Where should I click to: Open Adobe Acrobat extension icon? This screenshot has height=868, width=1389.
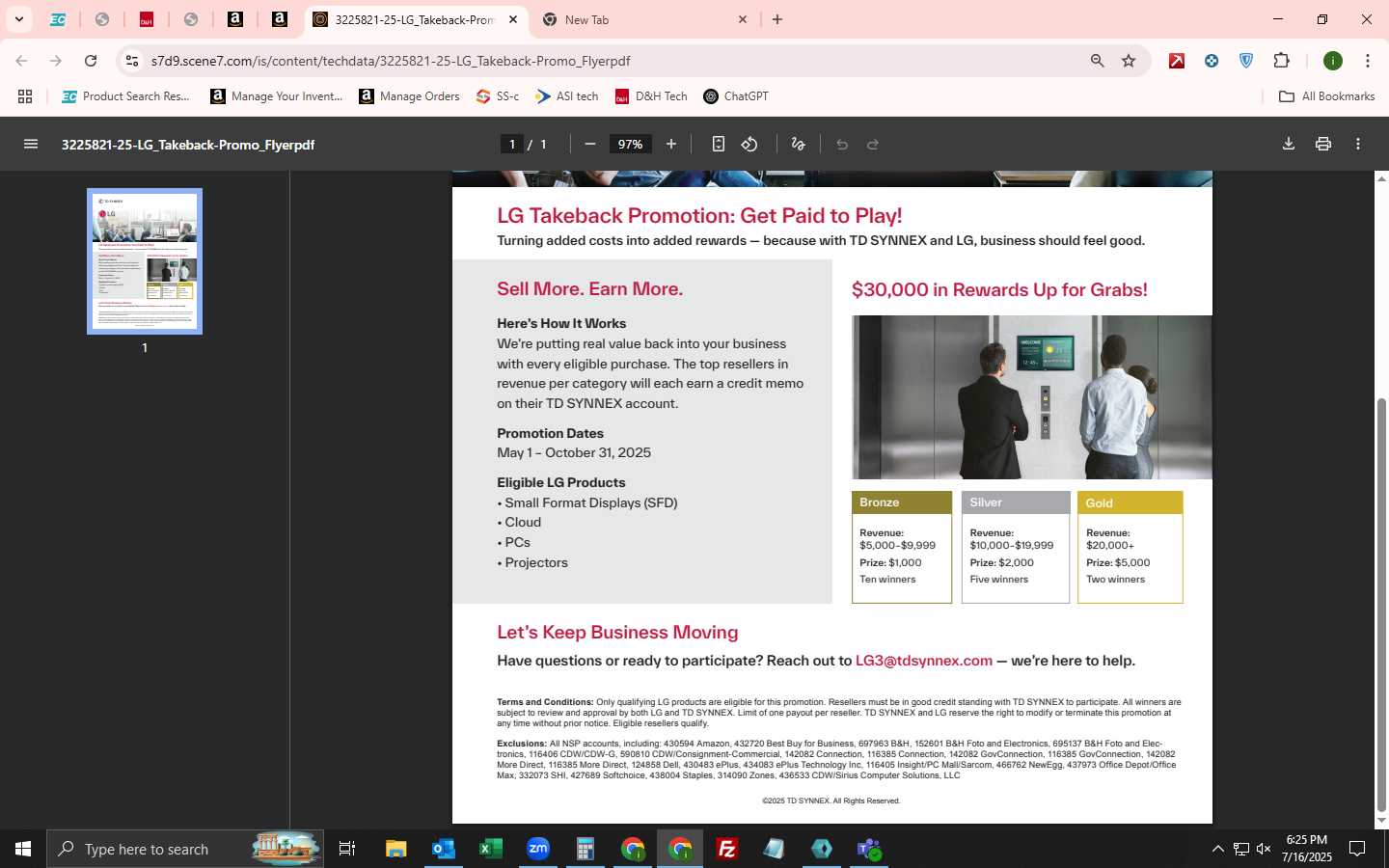[1177, 61]
